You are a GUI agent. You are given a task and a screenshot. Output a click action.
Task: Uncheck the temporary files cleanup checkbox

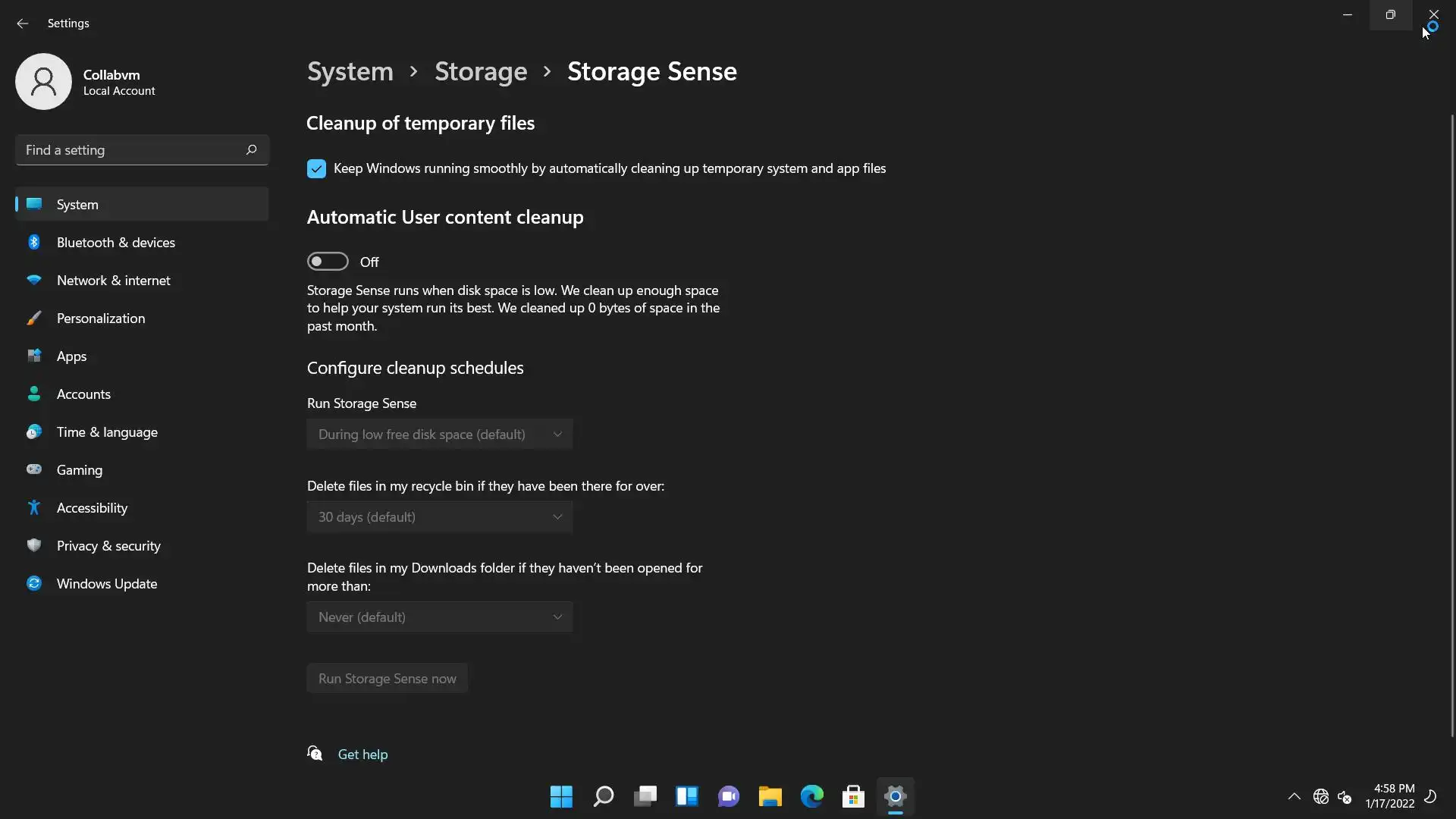(x=316, y=168)
